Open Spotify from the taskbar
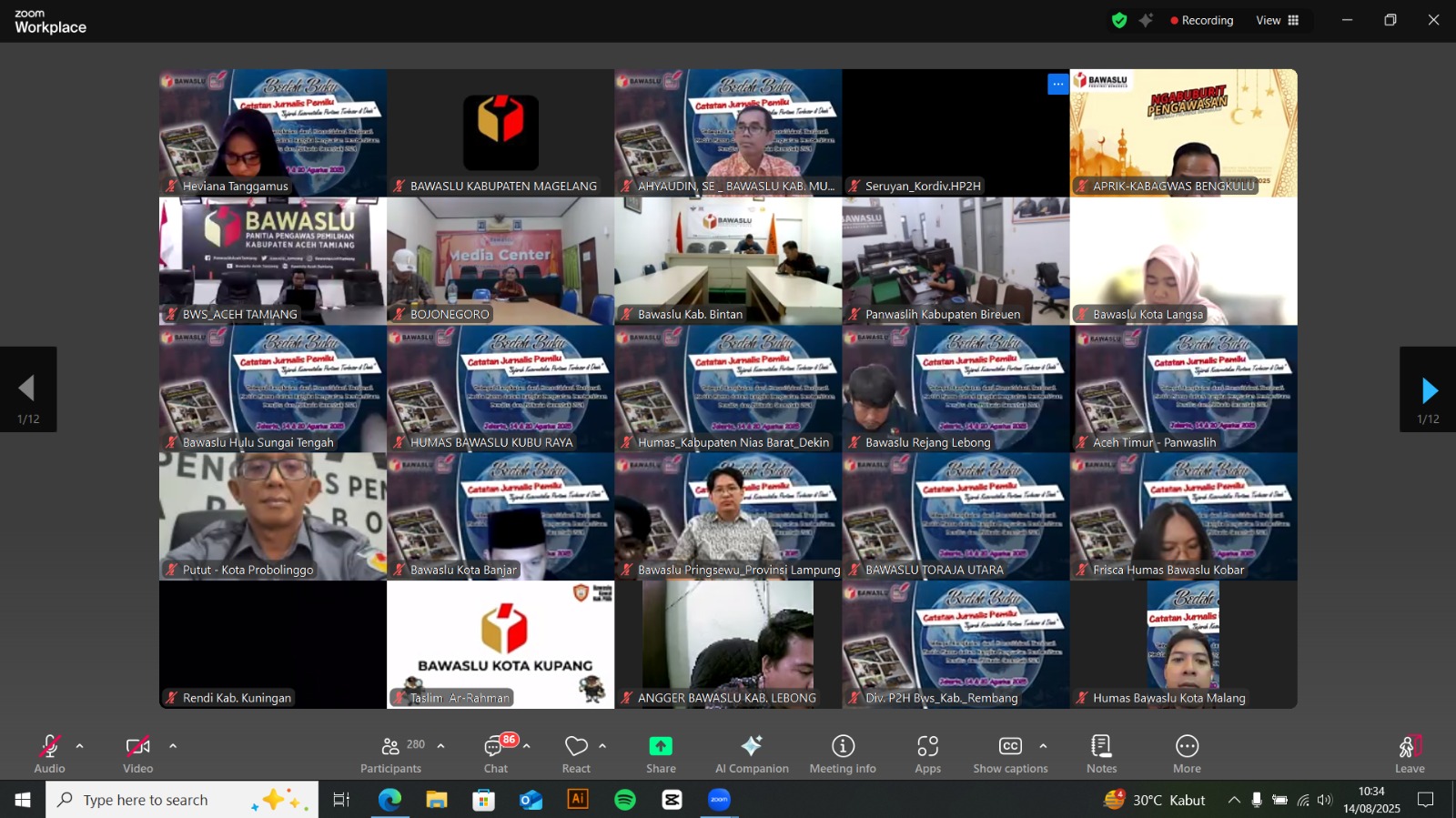 pyautogui.click(x=625, y=800)
